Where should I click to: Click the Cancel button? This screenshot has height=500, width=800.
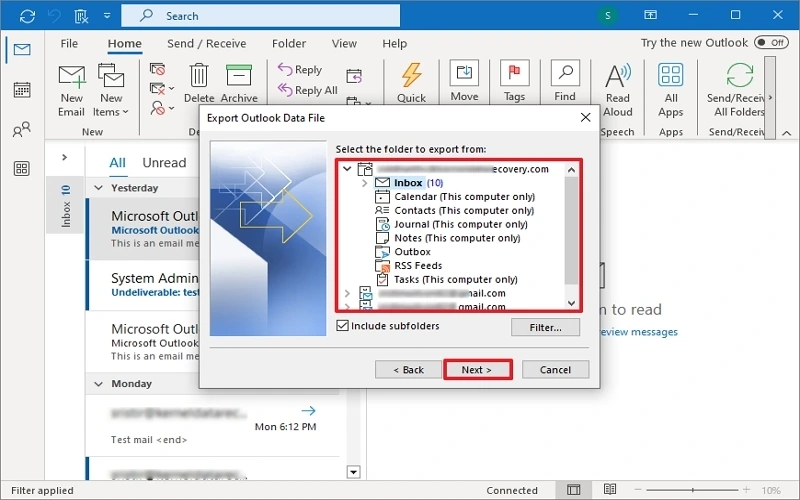pyautogui.click(x=555, y=370)
